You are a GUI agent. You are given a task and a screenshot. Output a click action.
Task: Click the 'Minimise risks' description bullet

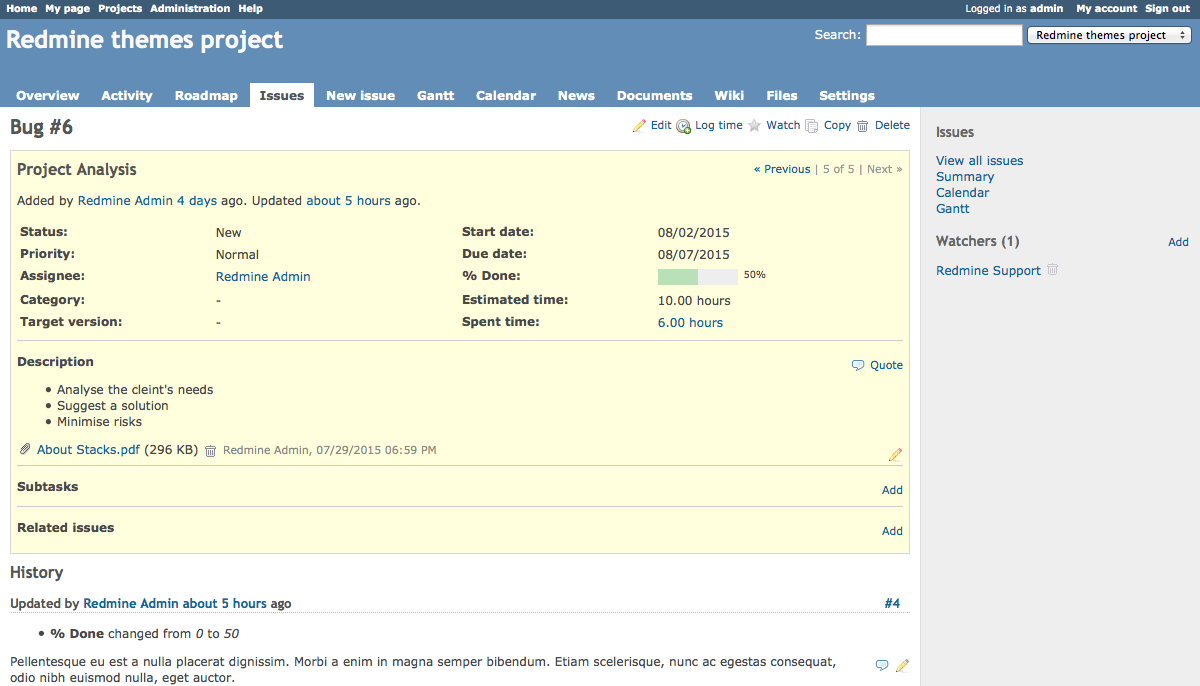point(99,422)
